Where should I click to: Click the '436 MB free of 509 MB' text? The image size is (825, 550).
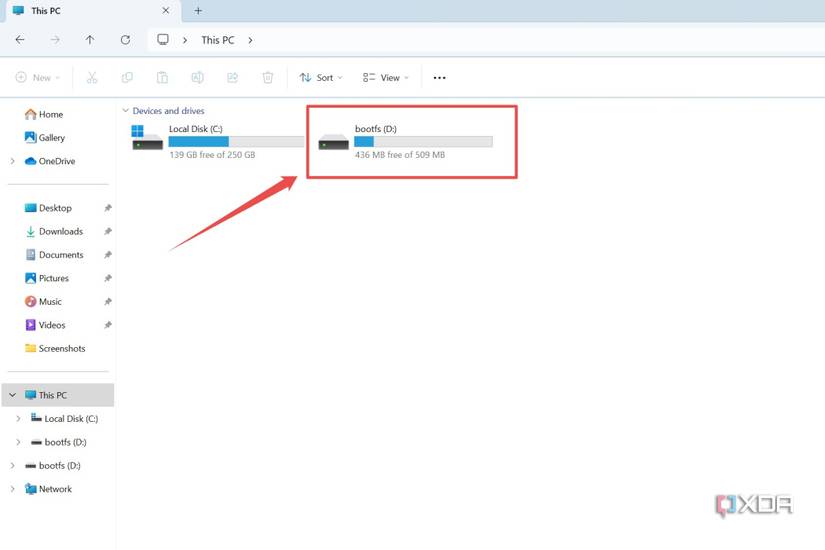pos(400,155)
